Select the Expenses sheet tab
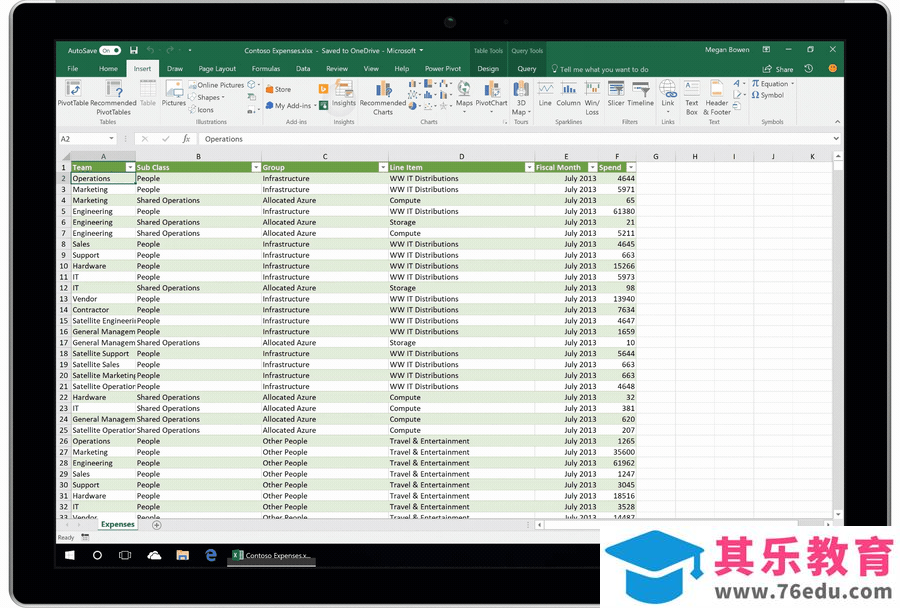This screenshot has height=608, width=900. [118, 525]
